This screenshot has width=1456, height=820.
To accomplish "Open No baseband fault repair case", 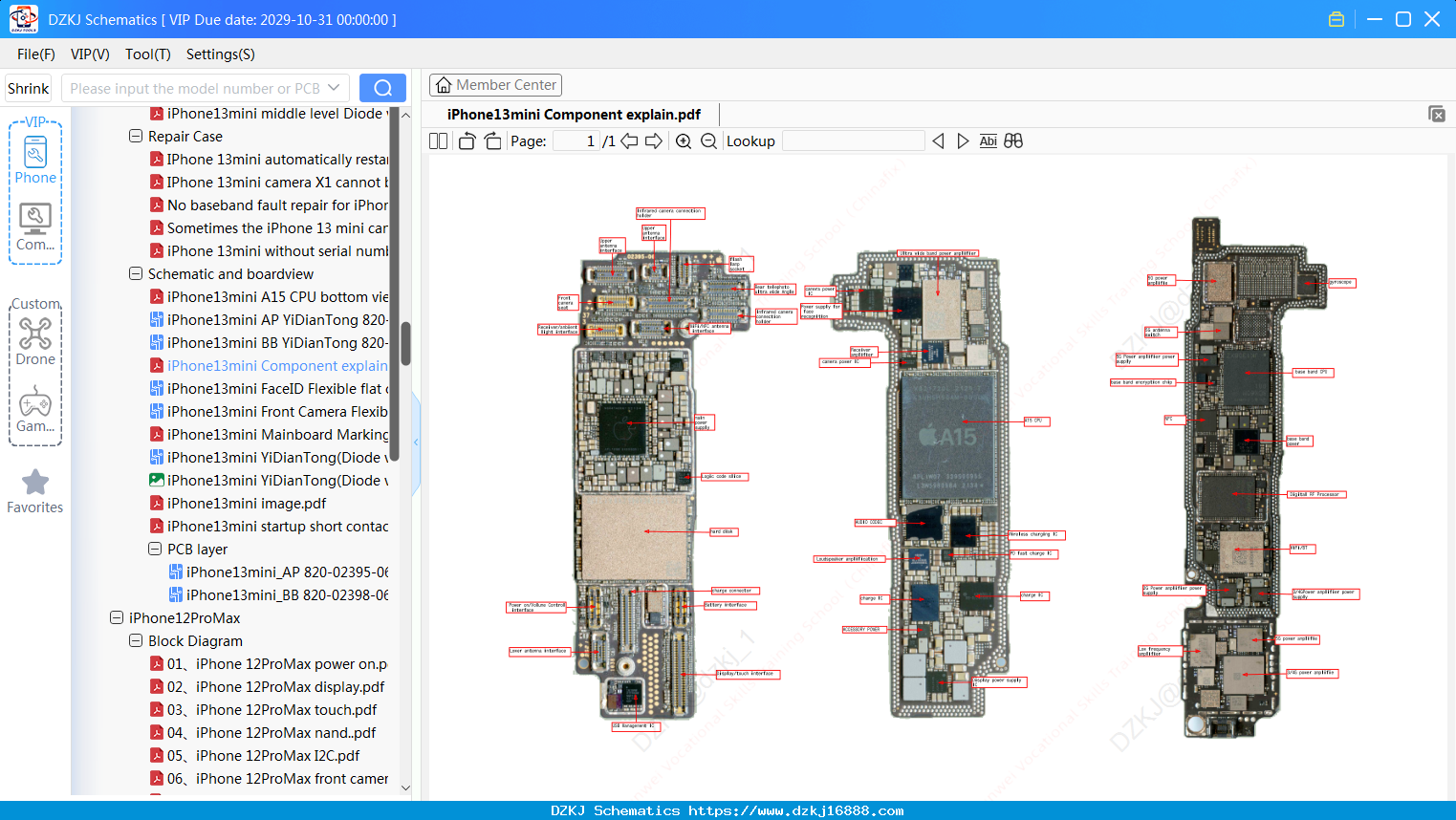I will 269,205.
